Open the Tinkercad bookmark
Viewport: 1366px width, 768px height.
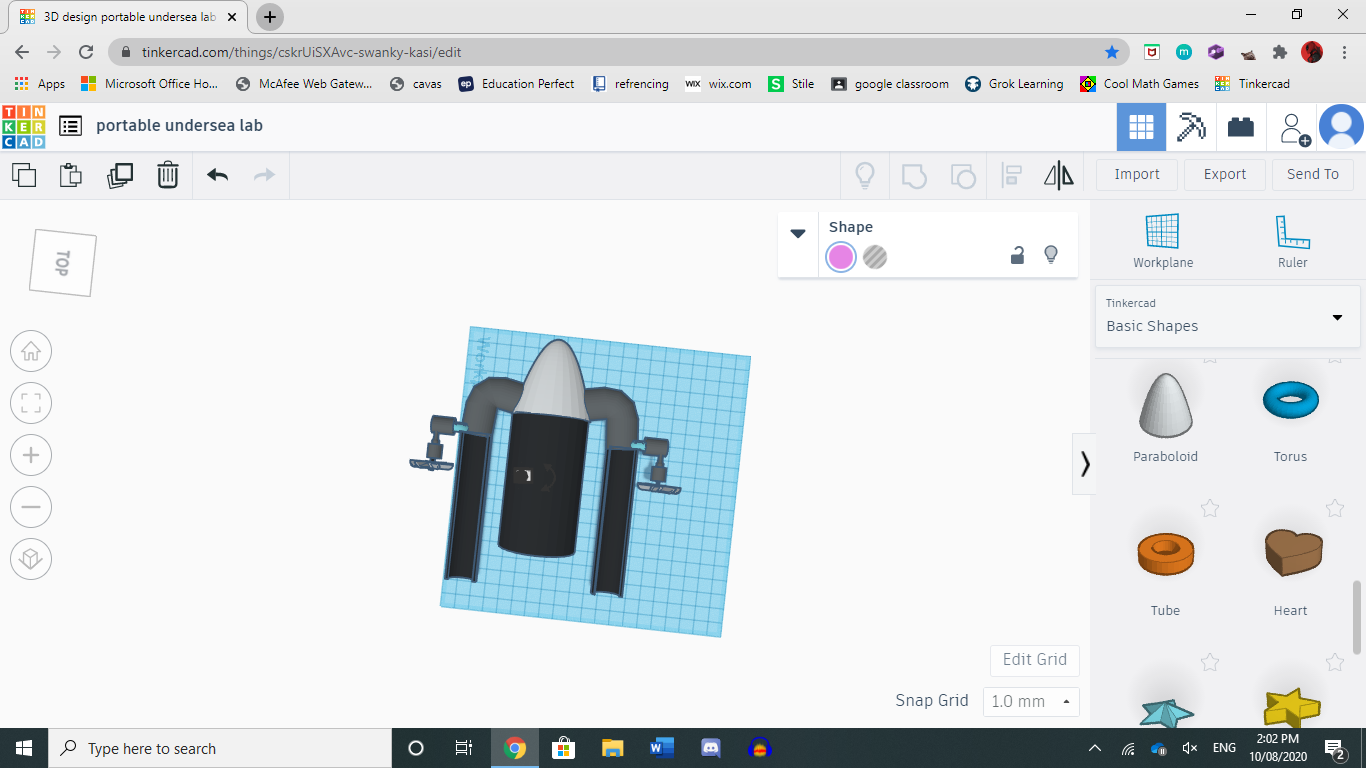(x=1253, y=84)
